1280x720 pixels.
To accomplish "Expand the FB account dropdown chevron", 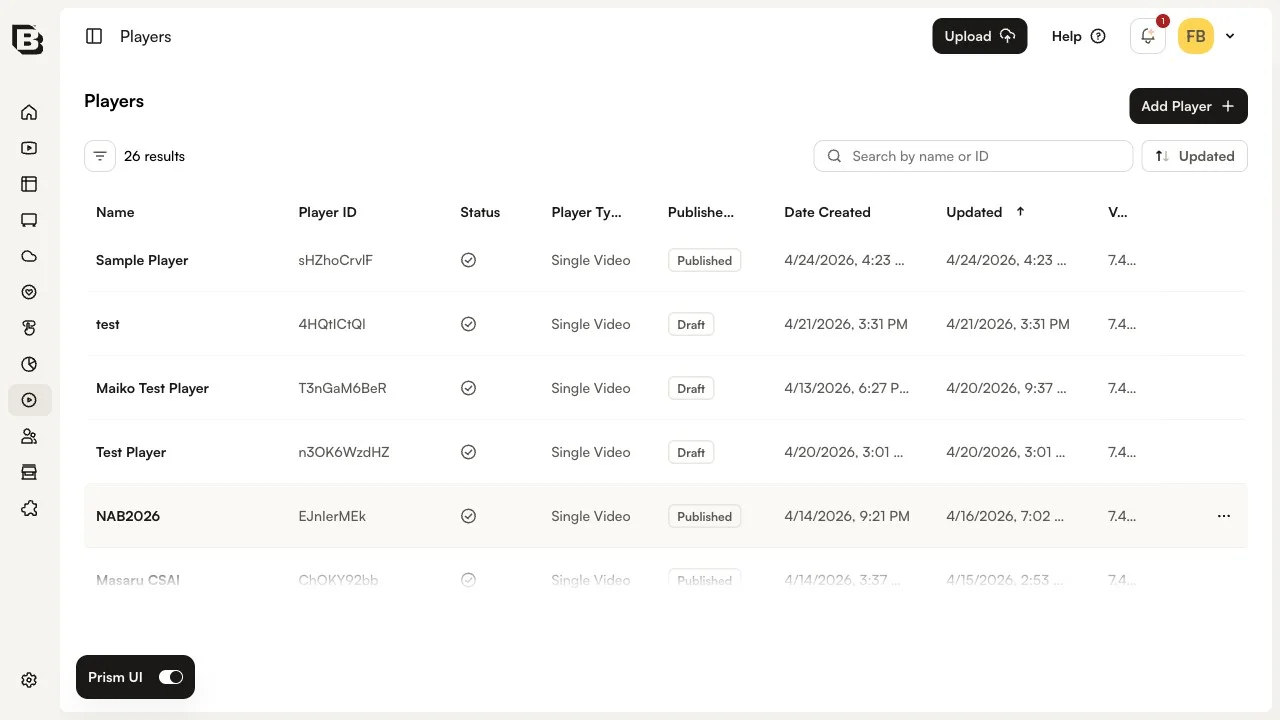I will pyautogui.click(x=1230, y=36).
